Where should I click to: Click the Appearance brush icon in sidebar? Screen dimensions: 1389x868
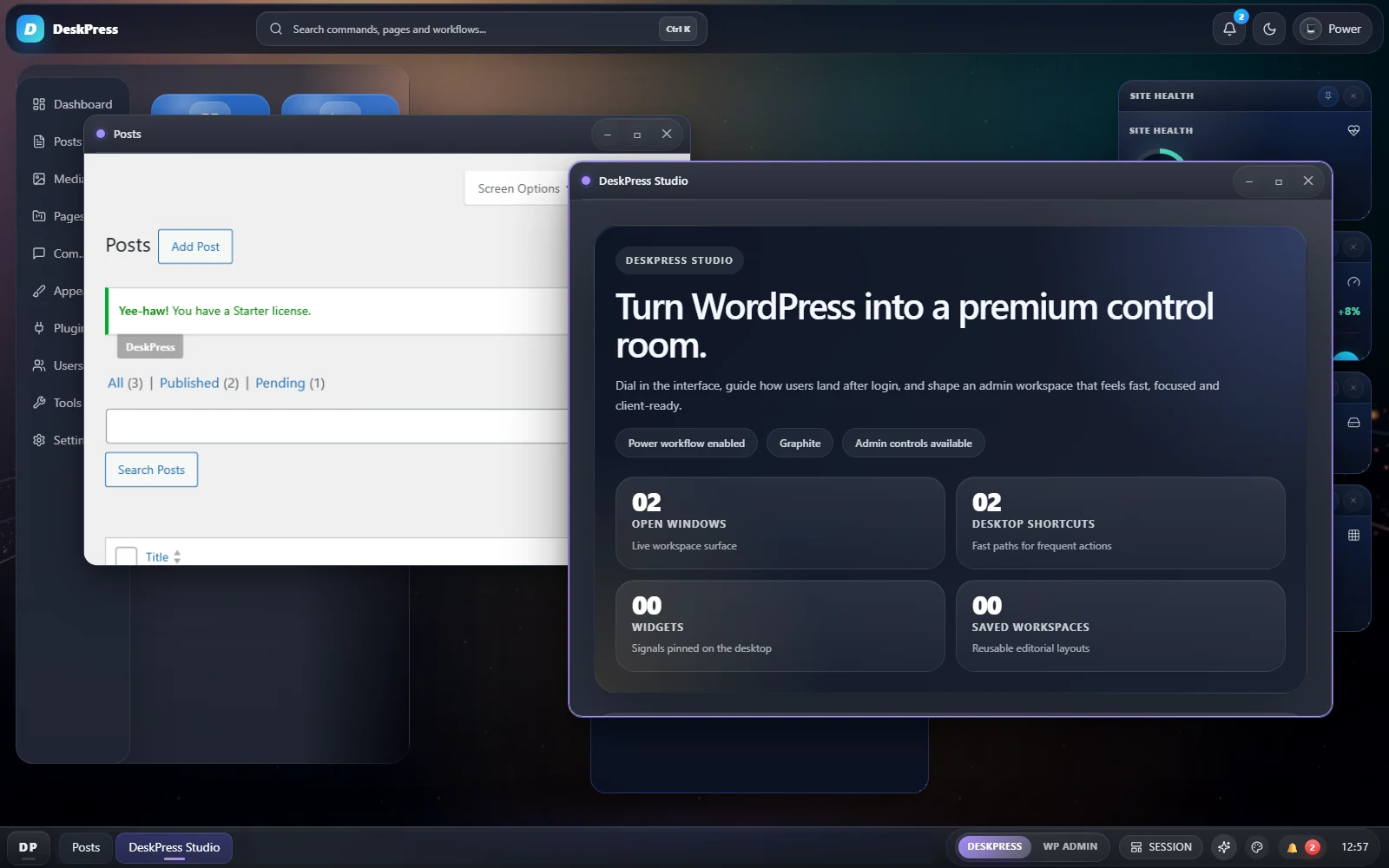point(39,291)
